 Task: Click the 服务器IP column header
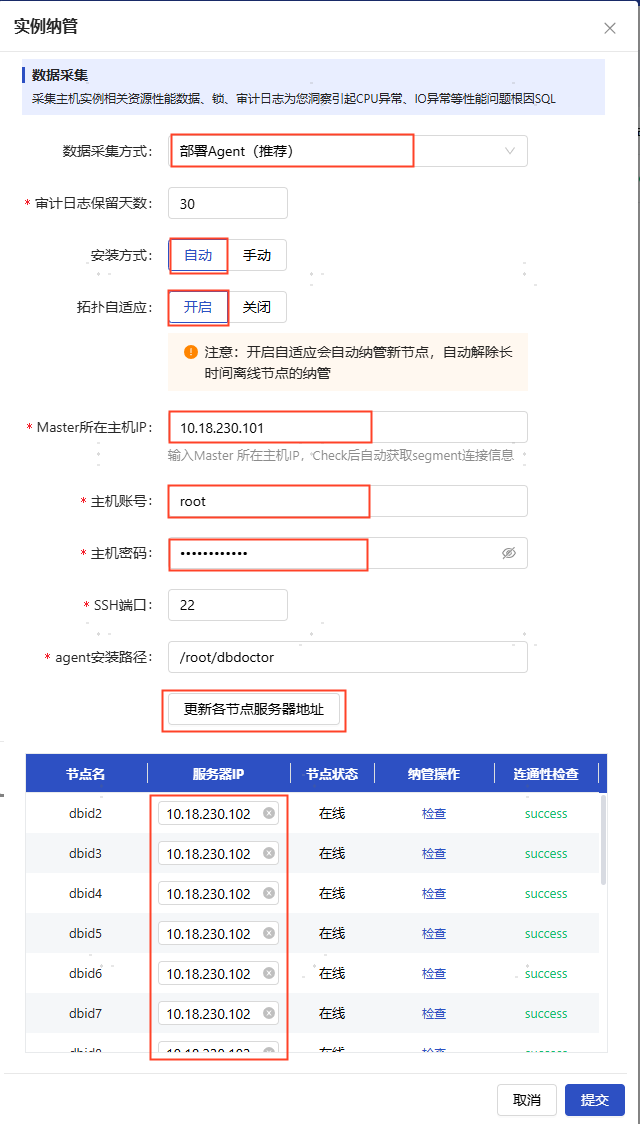point(219,774)
